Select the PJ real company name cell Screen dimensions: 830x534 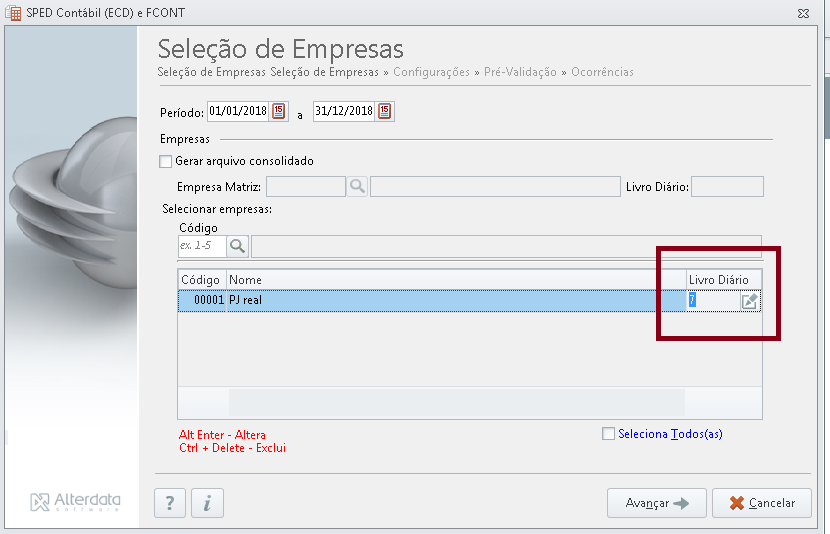coord(456,301)
